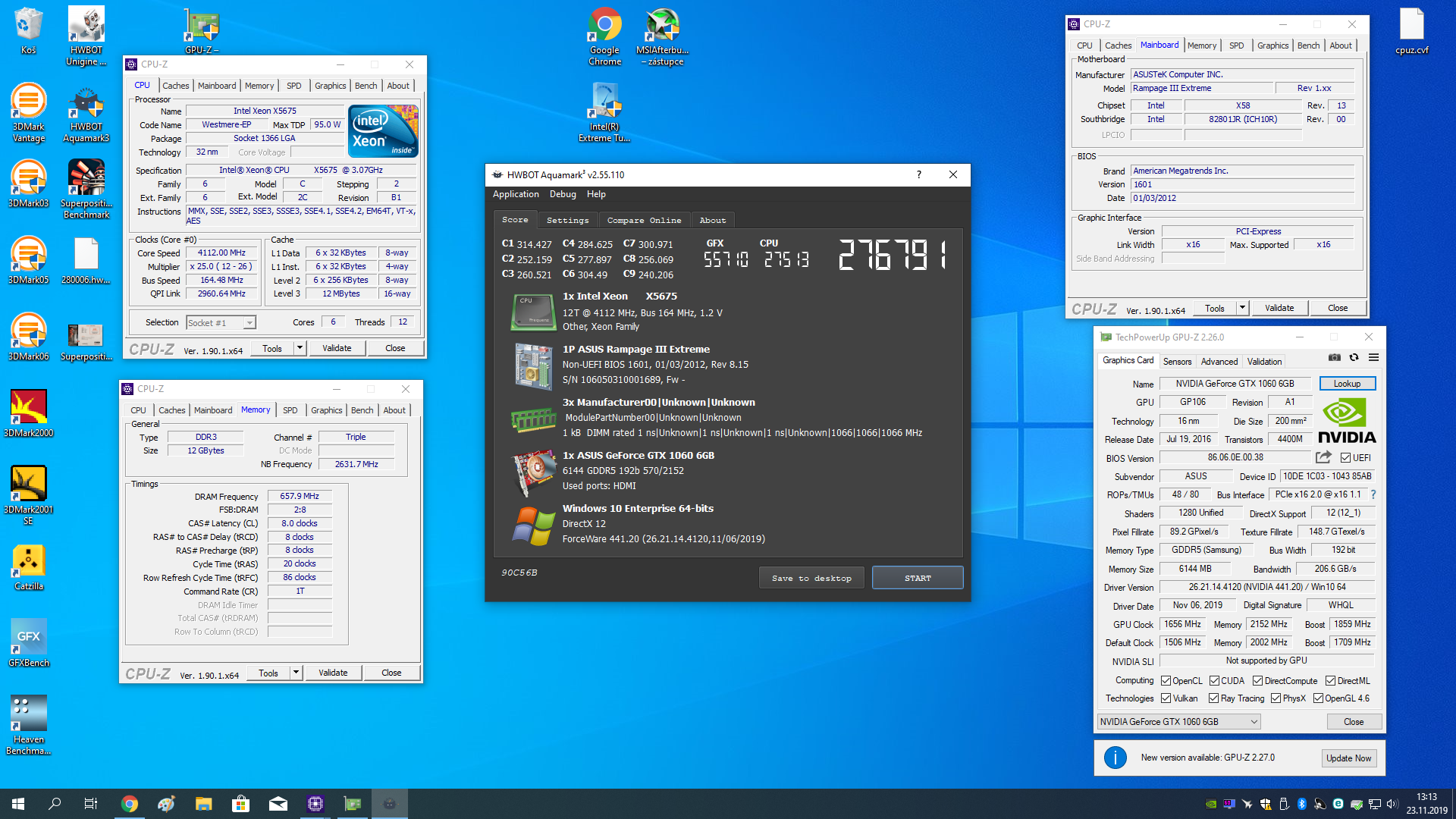Expand Tools arrow in CPU-Z Mainboard window
This screenshot has width=1456, height=819.
(1242, 308)
